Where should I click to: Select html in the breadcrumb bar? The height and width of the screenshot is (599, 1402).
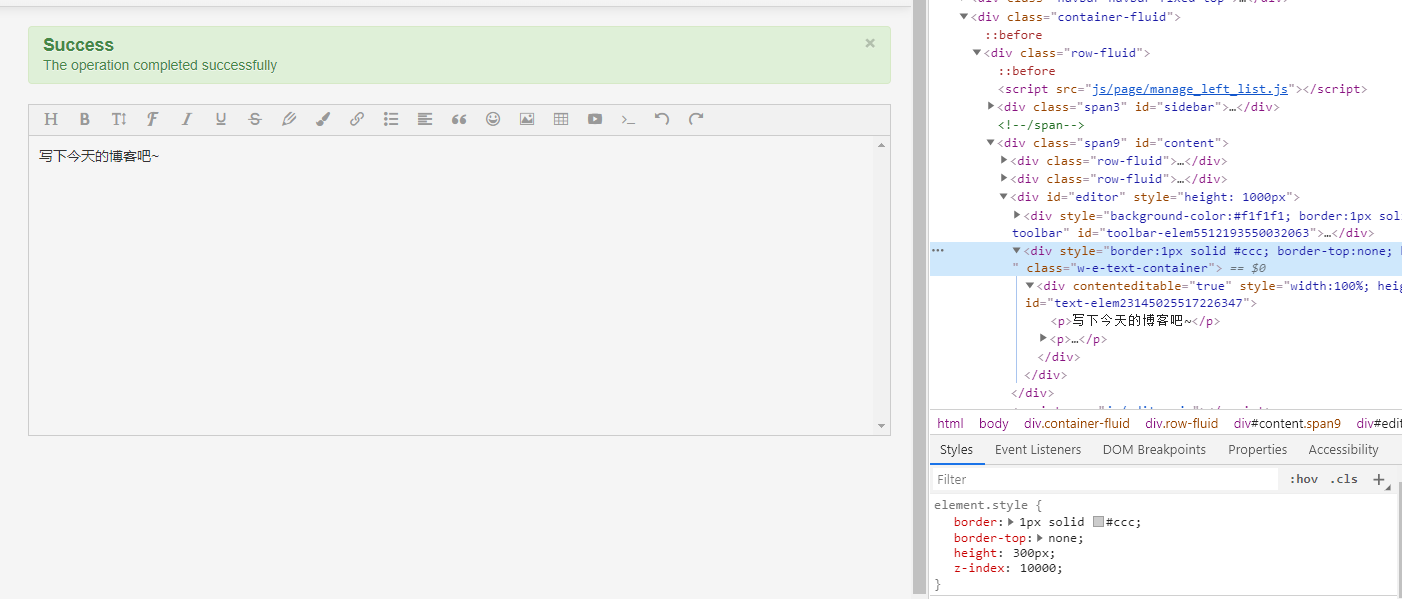pos(950,424)
